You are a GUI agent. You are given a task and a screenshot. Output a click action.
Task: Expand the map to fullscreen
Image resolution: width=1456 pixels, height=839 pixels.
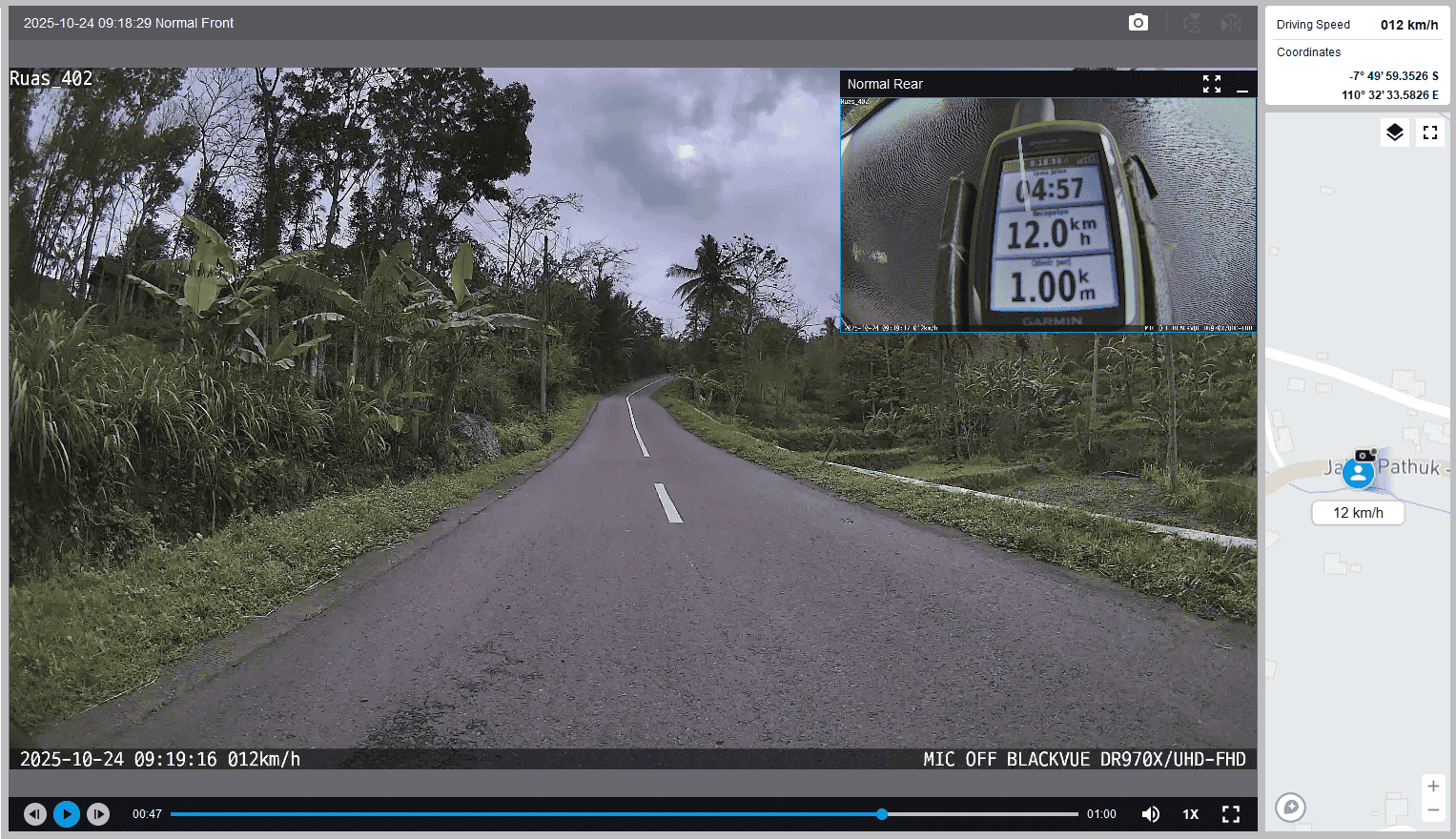tap(1429, 133)
